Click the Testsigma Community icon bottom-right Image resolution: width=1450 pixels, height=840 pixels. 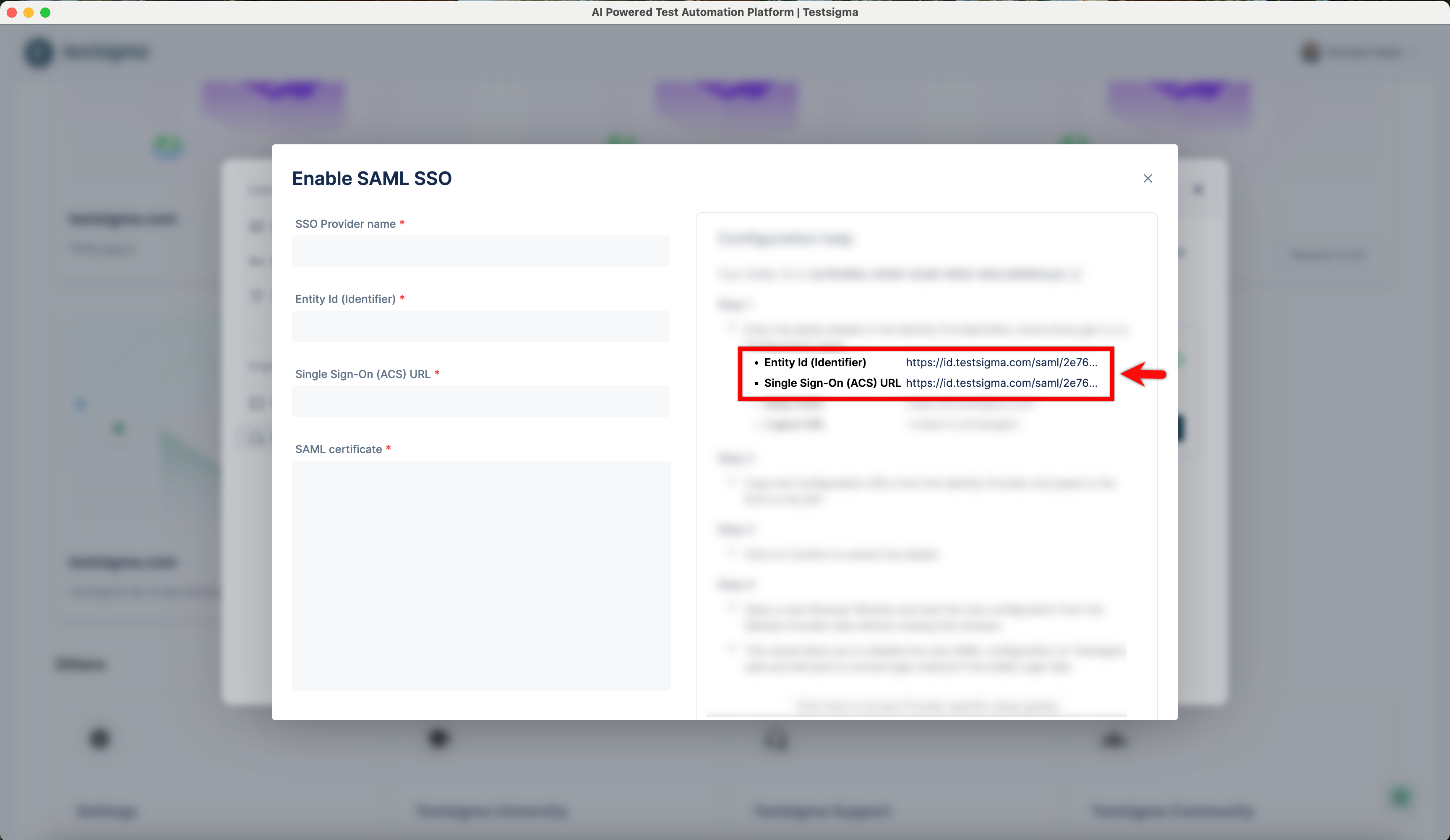[x=1112, y=740]
